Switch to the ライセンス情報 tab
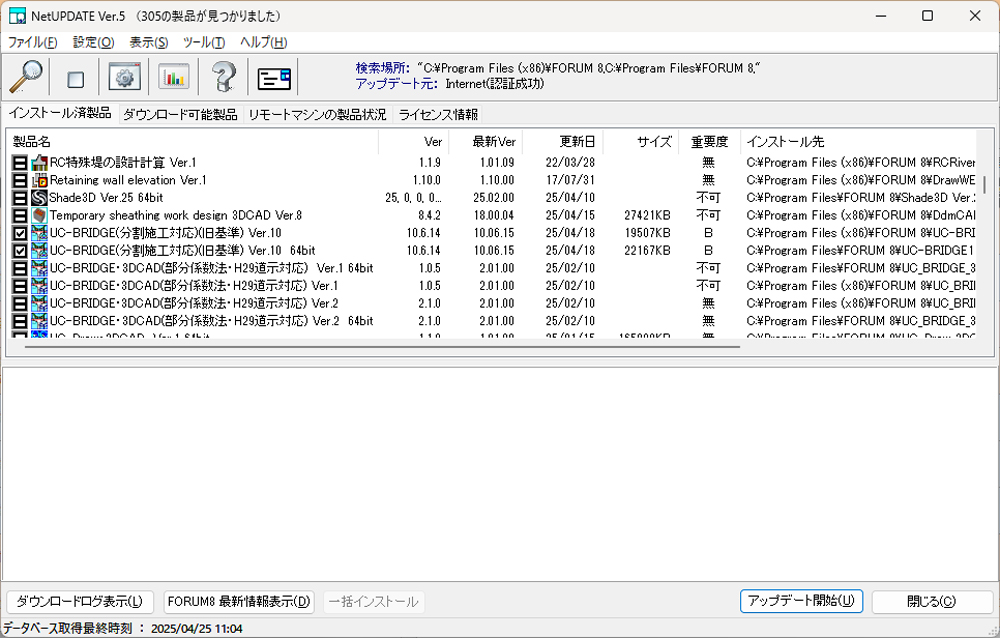This screenshot has width=1000, height=638. point(438,115)
